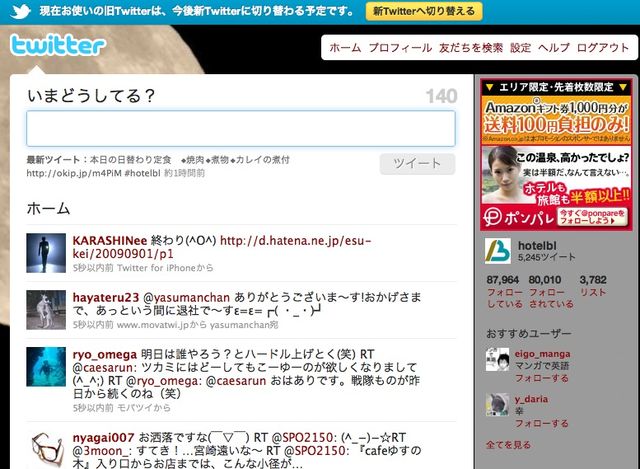The width and height of the screenshot is (640, 469).
Task: Open the ホーム menu item
Action: (x=345, y=48)
